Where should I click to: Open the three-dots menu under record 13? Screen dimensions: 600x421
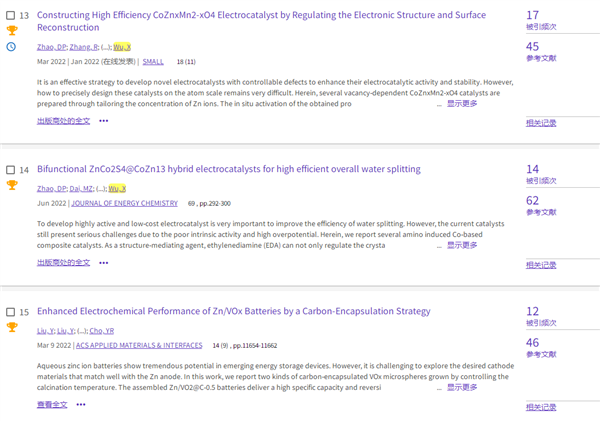point(104,120)
